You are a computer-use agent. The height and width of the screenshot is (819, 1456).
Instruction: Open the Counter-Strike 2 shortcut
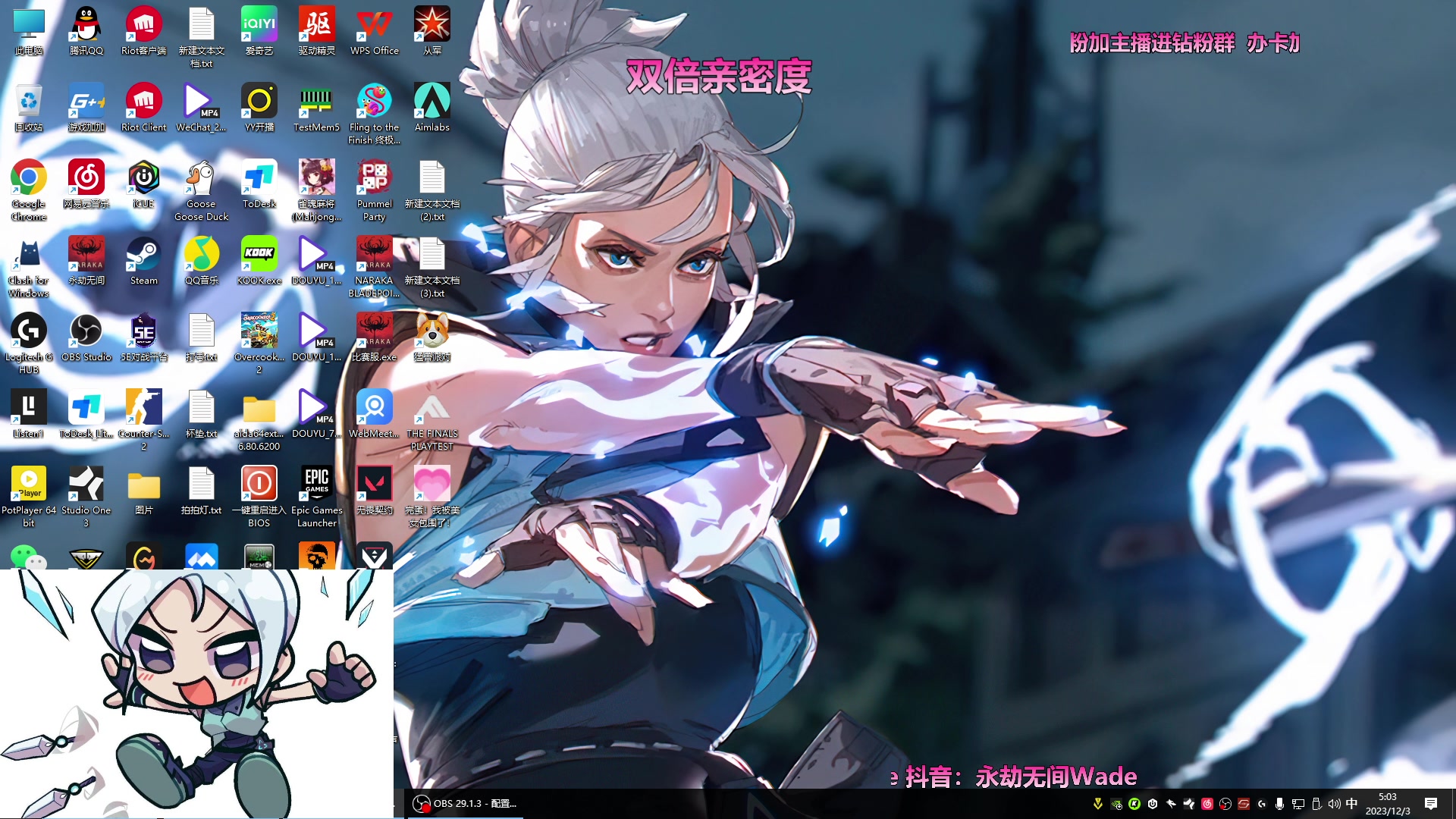pyautogui.click(x=144, y=420)
